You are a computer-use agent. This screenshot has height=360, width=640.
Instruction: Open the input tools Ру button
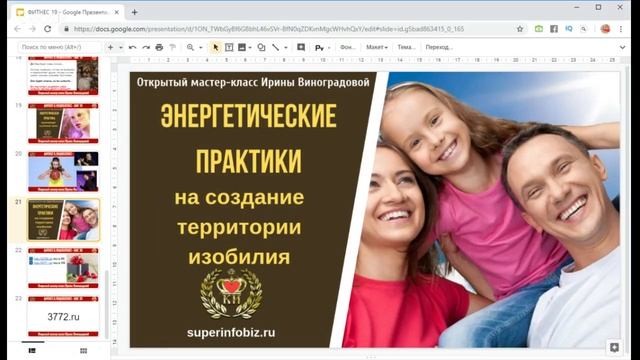pyautogui.click(x=319, y=48)
